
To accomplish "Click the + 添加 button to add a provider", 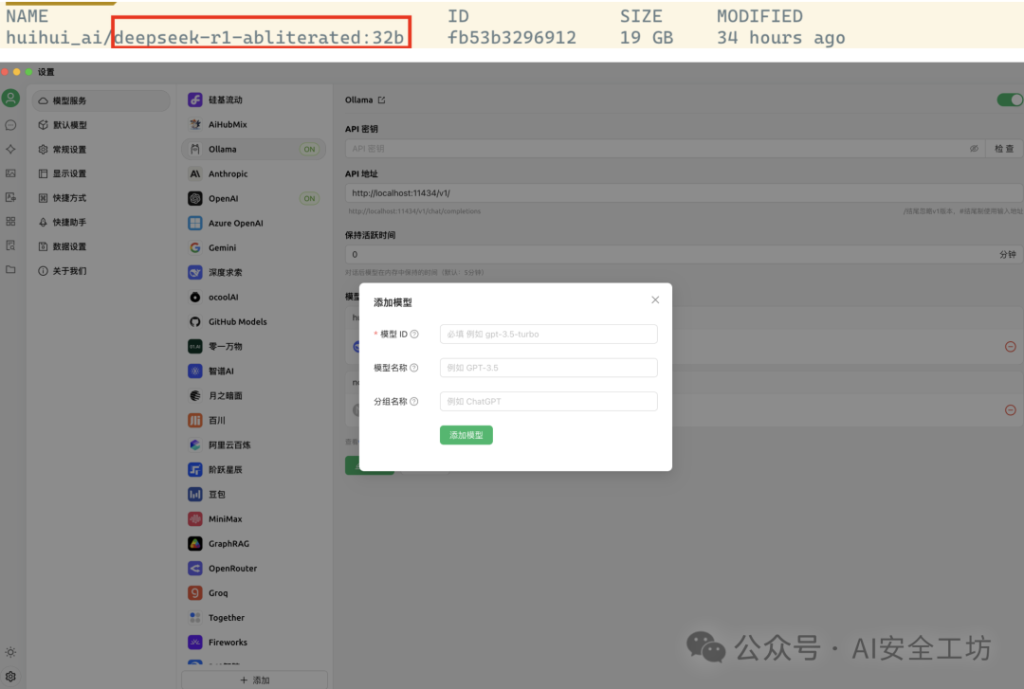I will [x=253, y=679].
